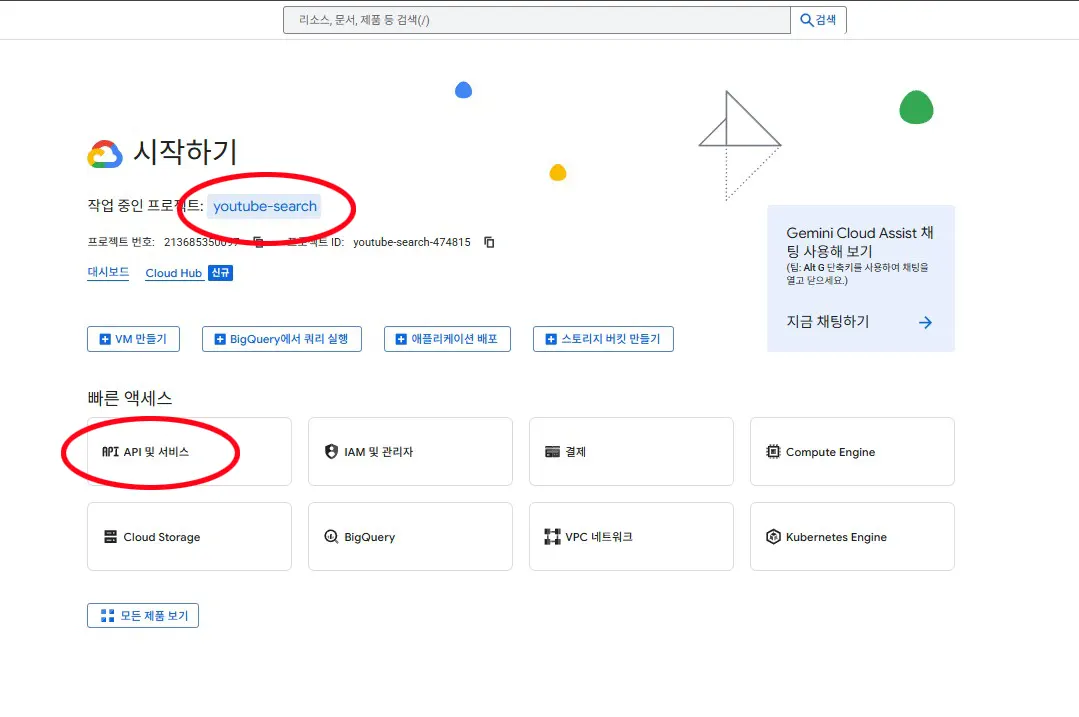Select the Cloud Storage bucket icon
The image size is (1079, 717).
coord(113,536)
